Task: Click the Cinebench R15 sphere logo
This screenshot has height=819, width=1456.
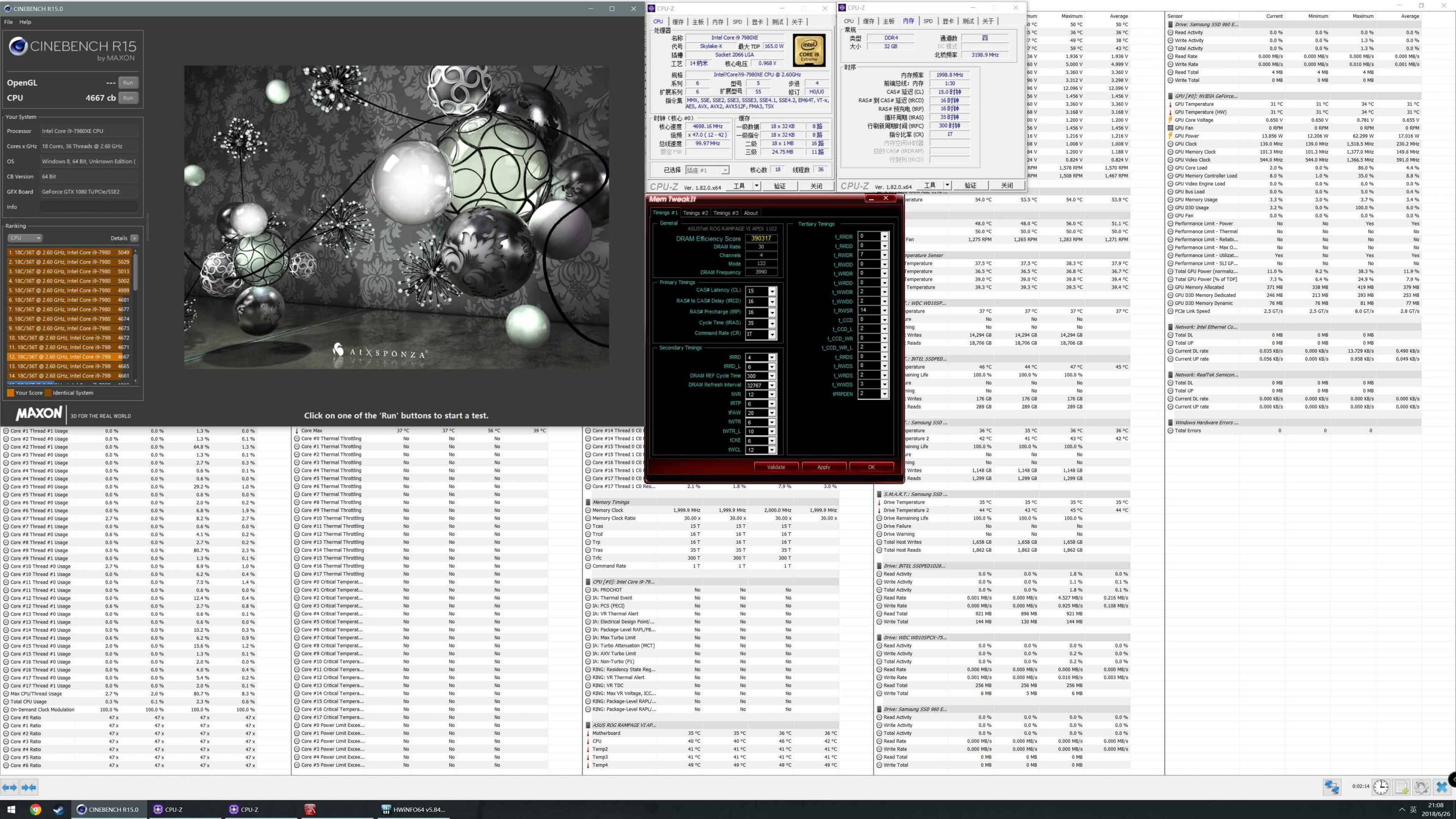Action: pos(18,47)
